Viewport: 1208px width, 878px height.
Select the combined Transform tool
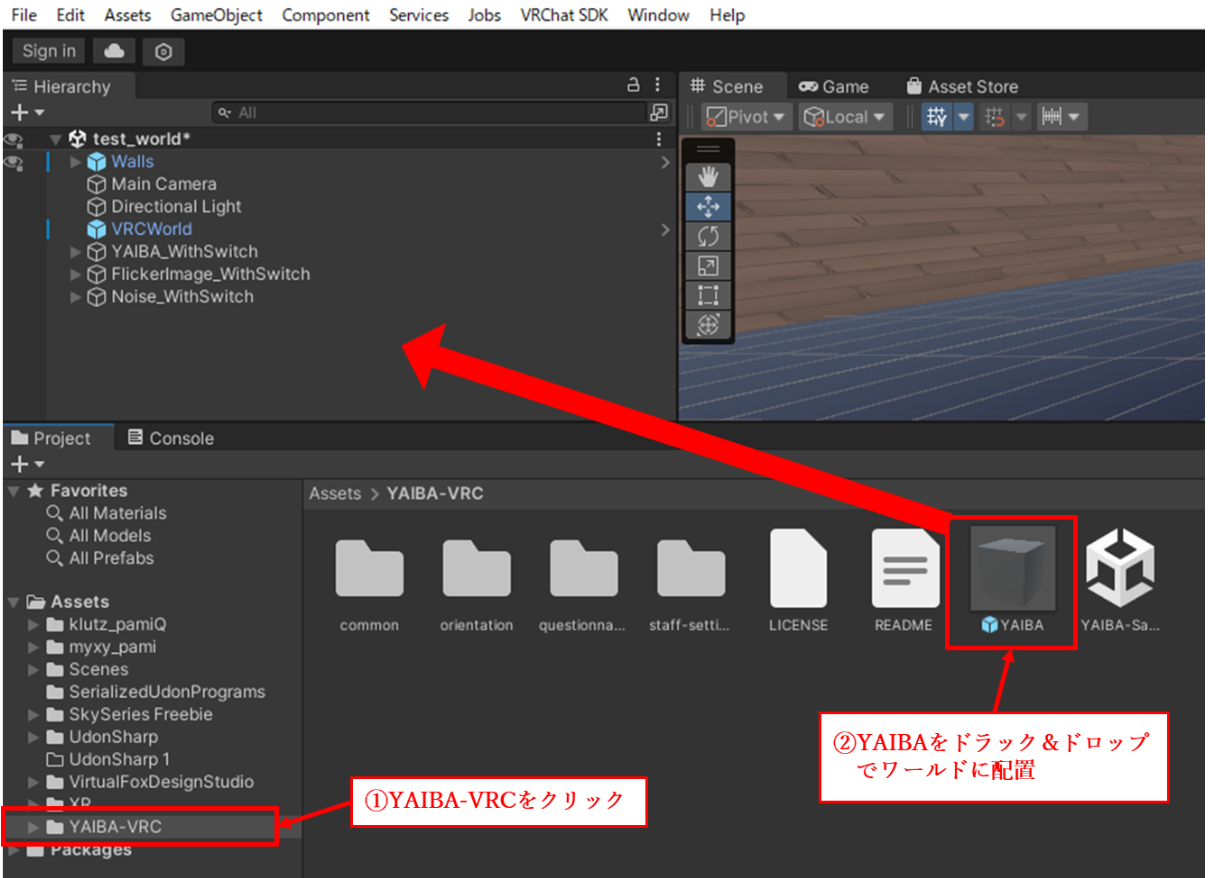pos(708,325)
